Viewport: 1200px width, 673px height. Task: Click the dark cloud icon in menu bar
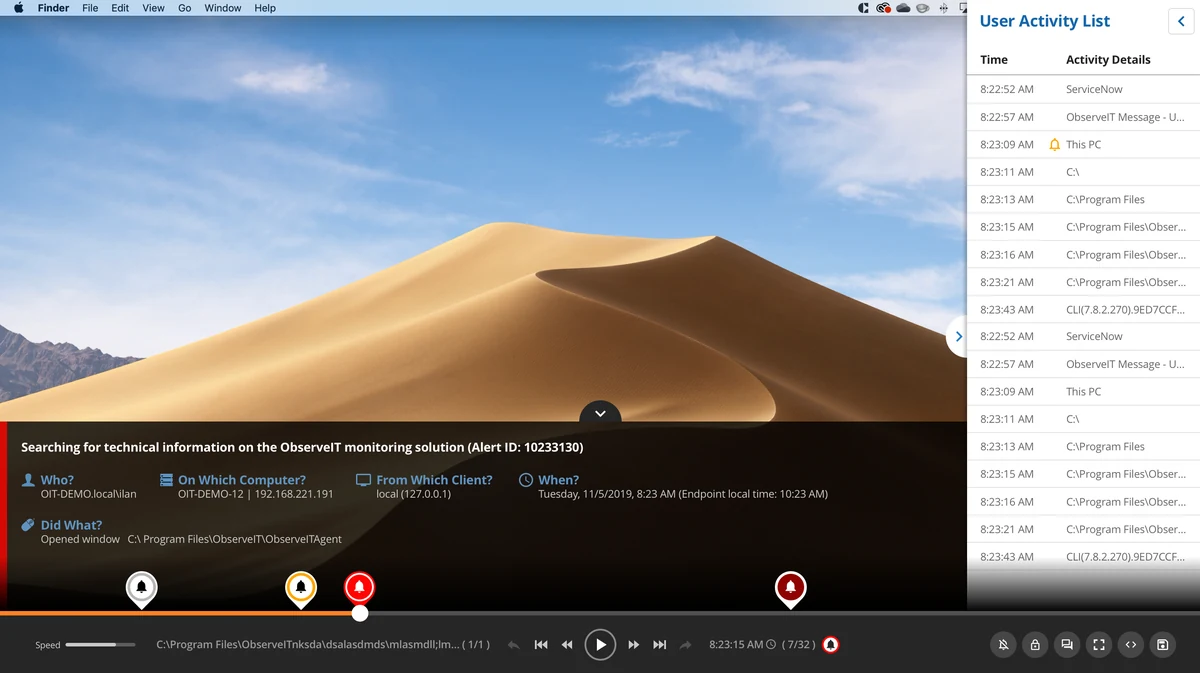coord(903,8)
